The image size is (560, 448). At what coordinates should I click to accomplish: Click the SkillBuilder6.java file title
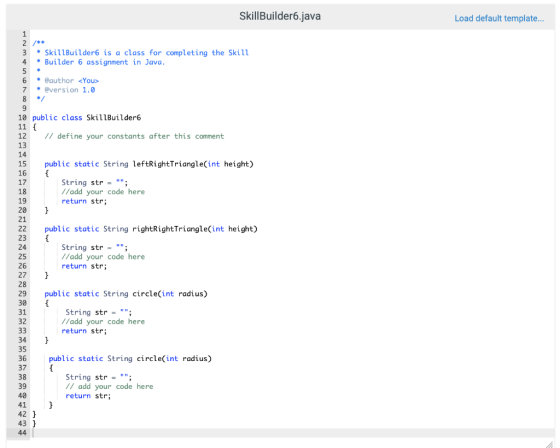click(280, 16)
